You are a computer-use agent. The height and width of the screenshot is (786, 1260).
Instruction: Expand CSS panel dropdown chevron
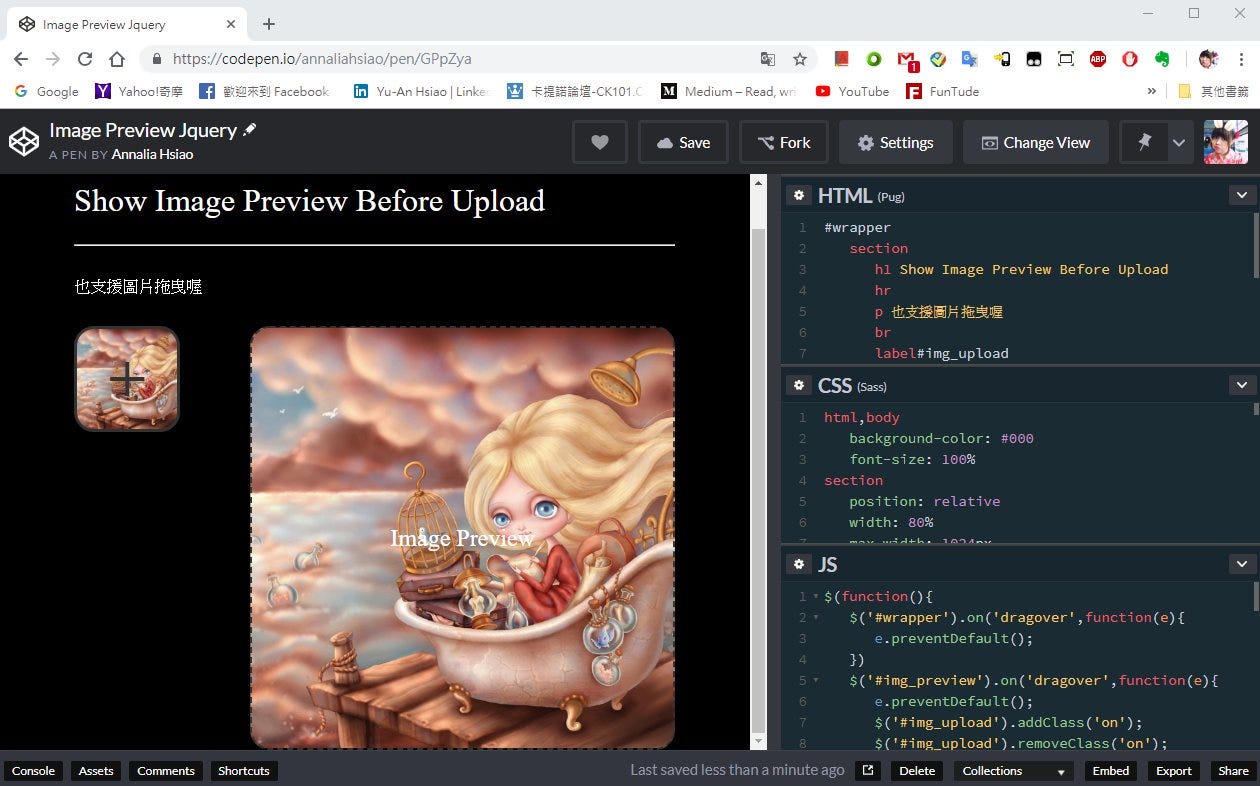[x=1241, y=385]
